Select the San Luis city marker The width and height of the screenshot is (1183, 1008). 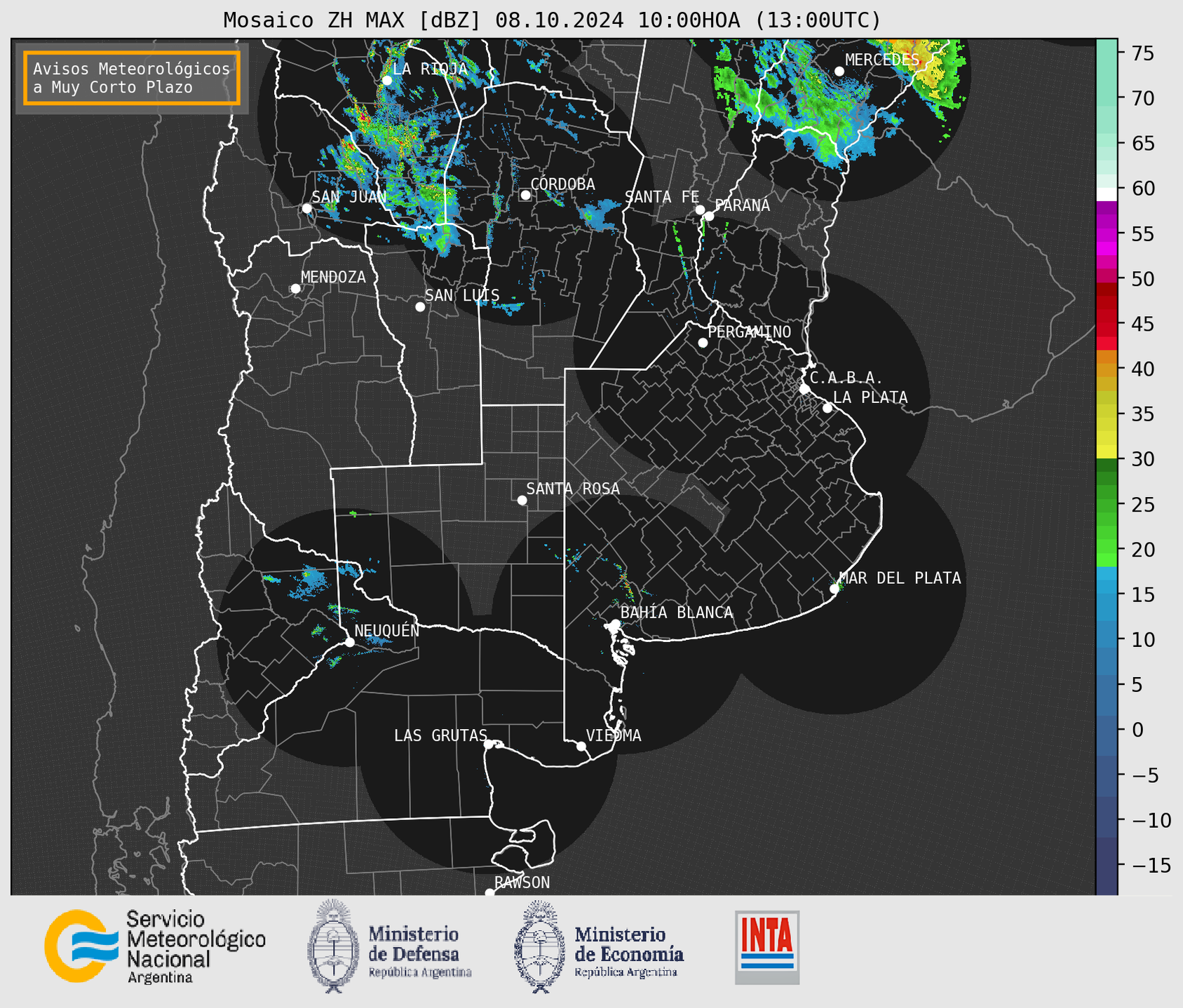[x=420, y=307]
